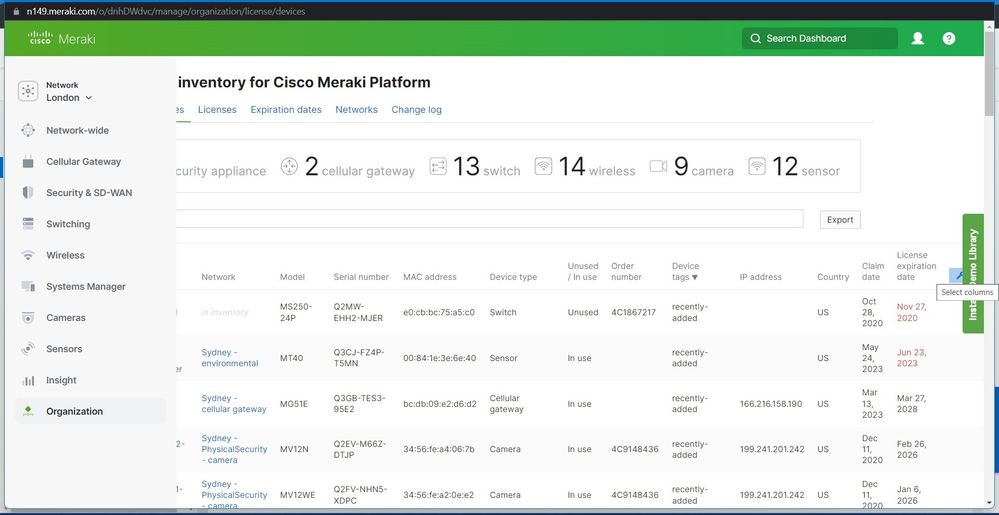Click the expired date Nov 27, 2020
The width and height of the screenshot is (999, 515).
[x=912, y=312]
